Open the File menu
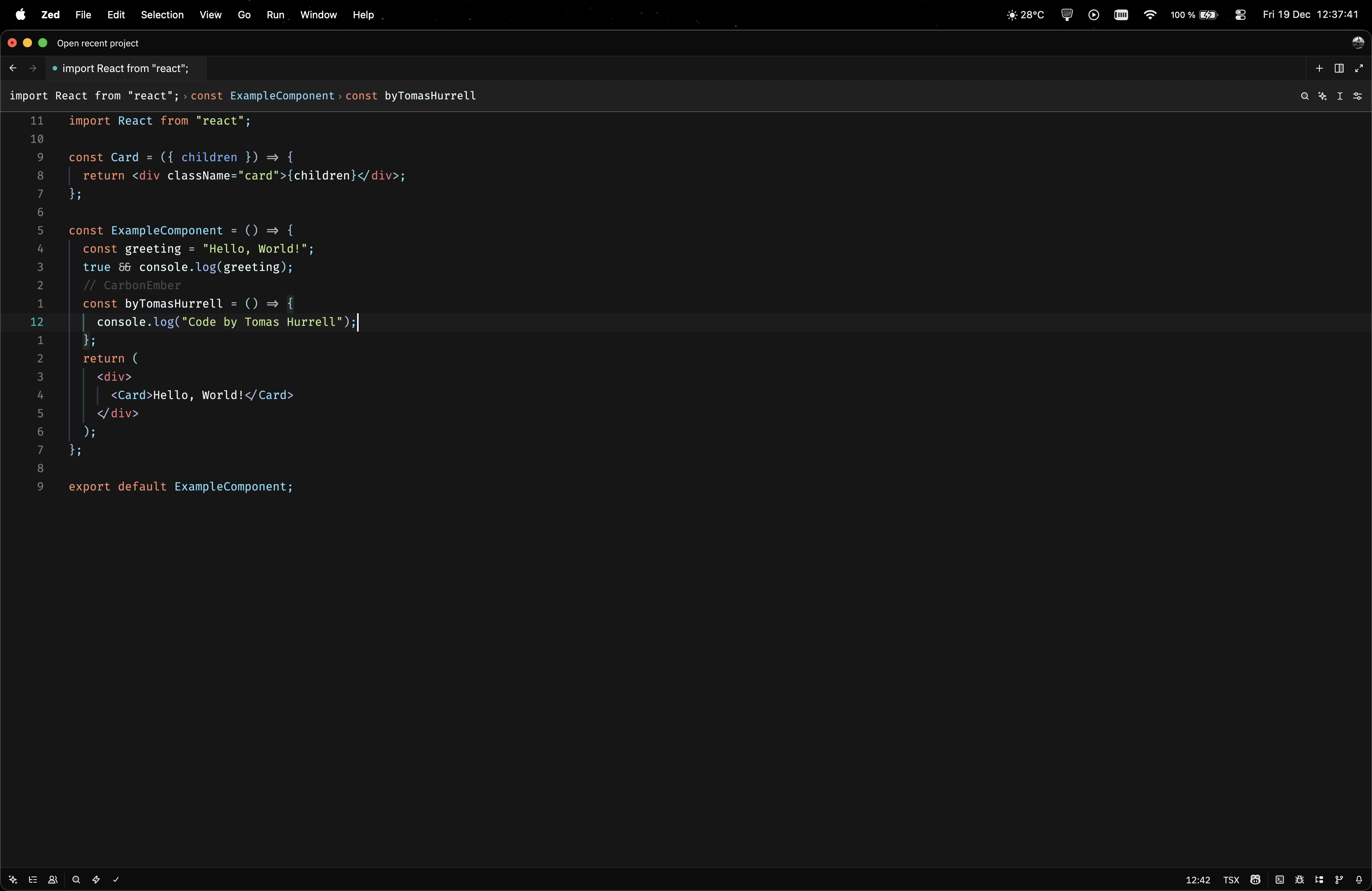Image resolution: width=1372 pixels, height=891 pixels. tap(83, 15)
